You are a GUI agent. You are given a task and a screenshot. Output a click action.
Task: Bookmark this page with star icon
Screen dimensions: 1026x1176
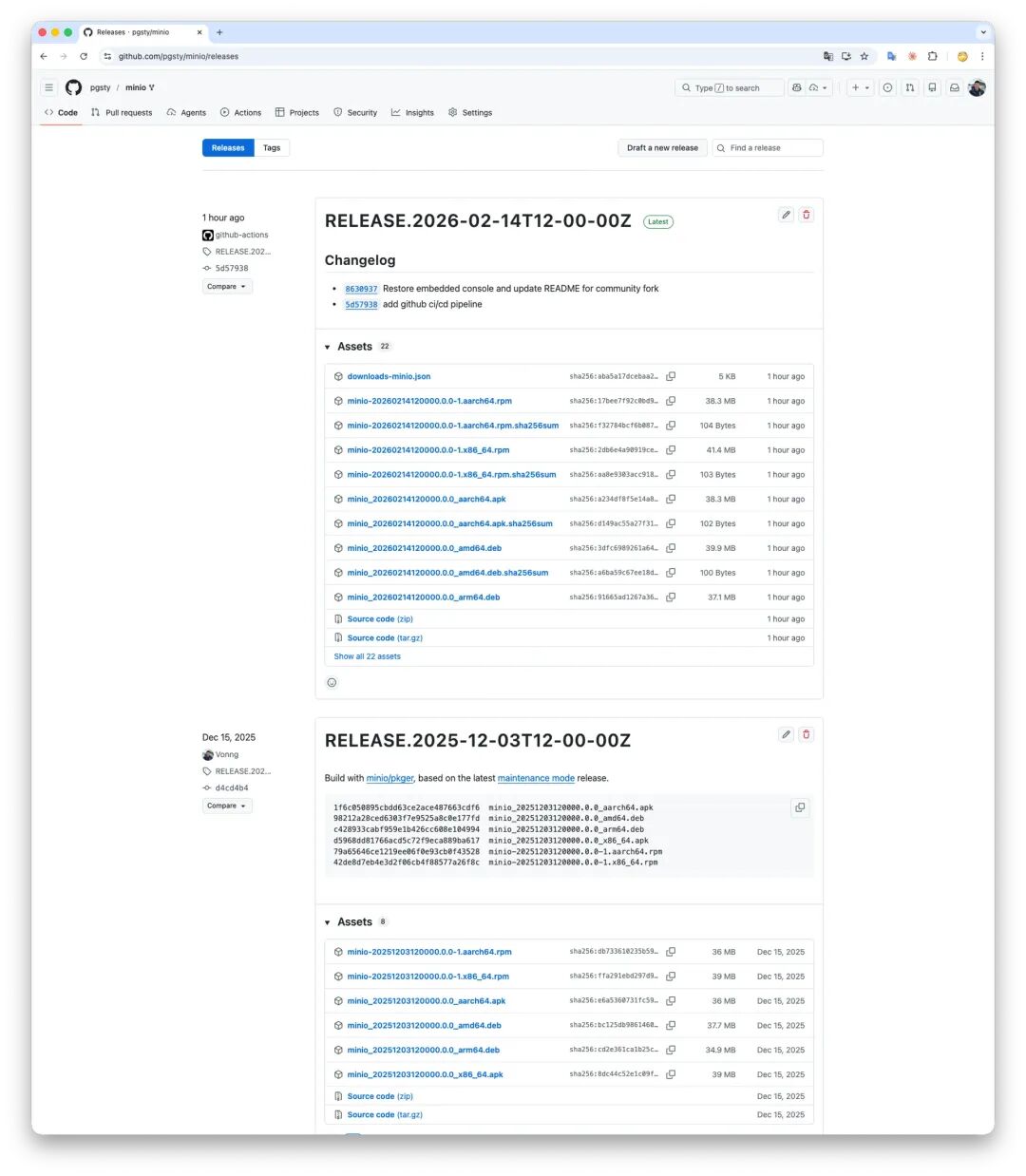tap(864, 56)
